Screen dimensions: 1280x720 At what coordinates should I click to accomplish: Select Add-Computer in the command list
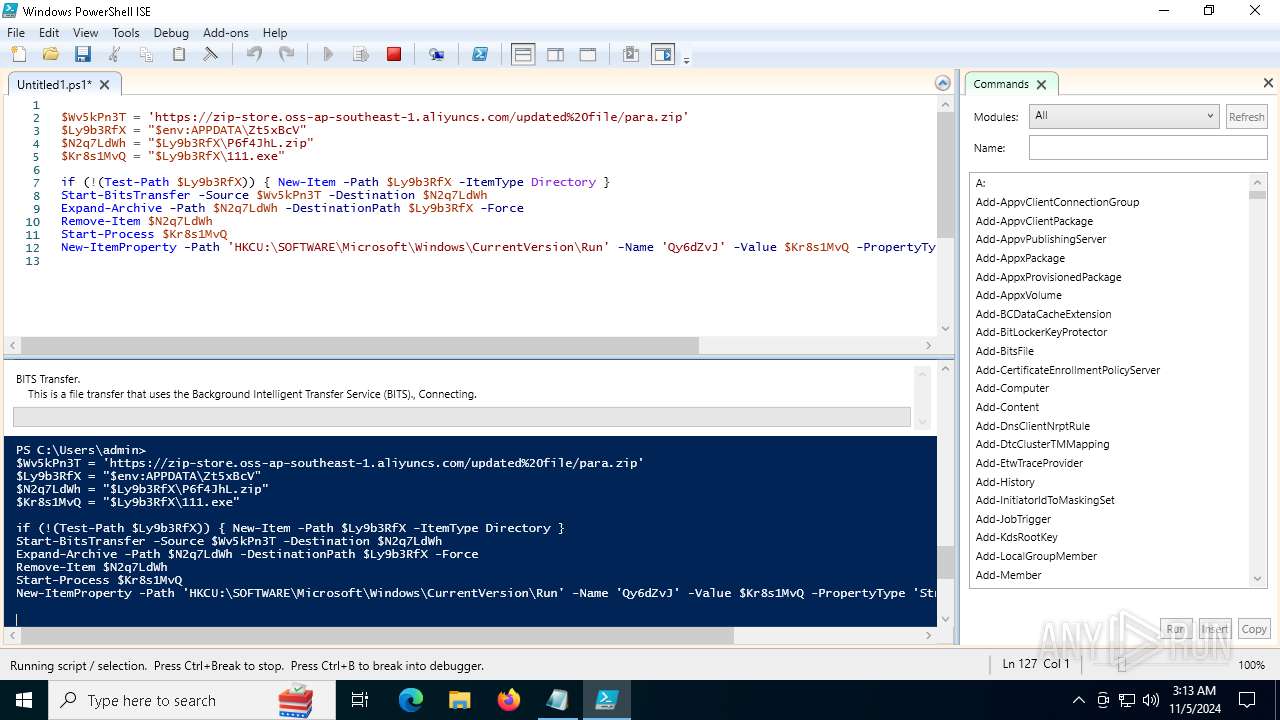click(1012, 388)
